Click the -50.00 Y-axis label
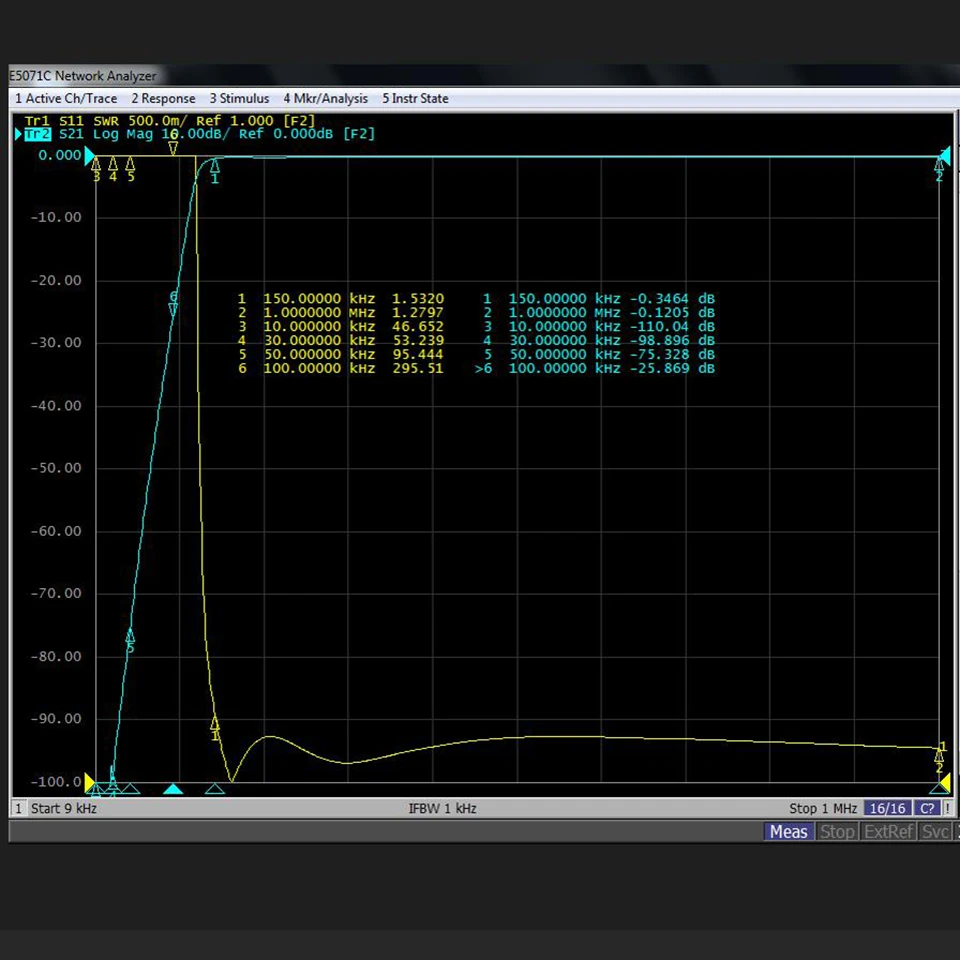This screenshot has height=960, width=960. [x=56, y=468]
